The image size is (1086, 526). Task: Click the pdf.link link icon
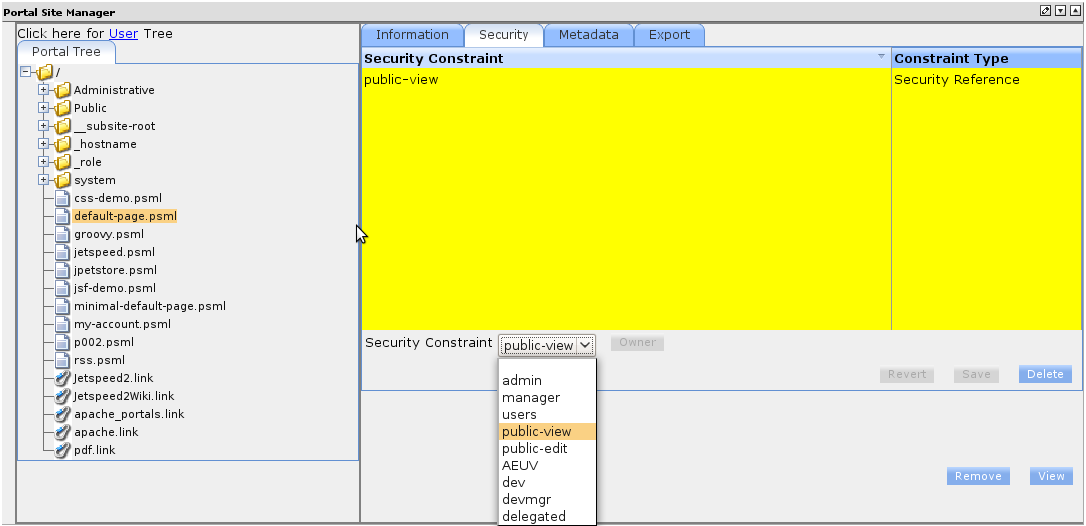coord(63,450)
